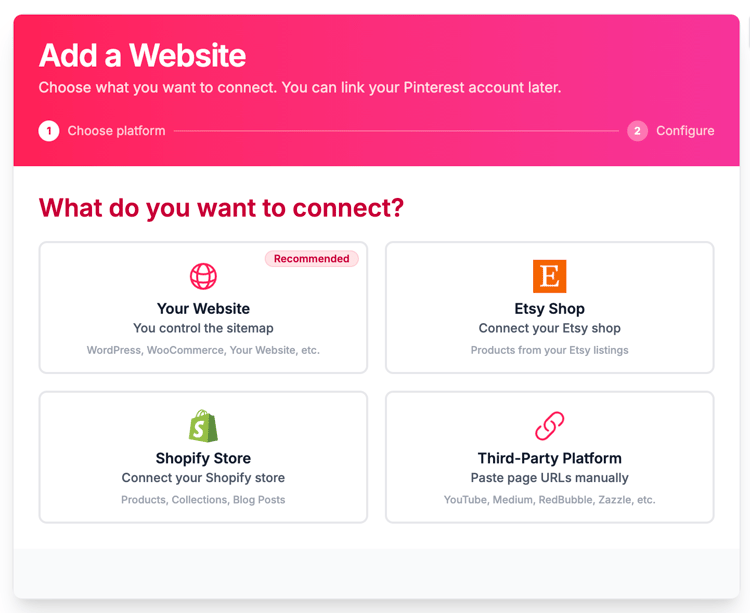Click 'YouTube, Medium, RedBubble, Zazzle' caption
Image resolution: width=750 pixels, height=613 pixels.
pos(549,500)
